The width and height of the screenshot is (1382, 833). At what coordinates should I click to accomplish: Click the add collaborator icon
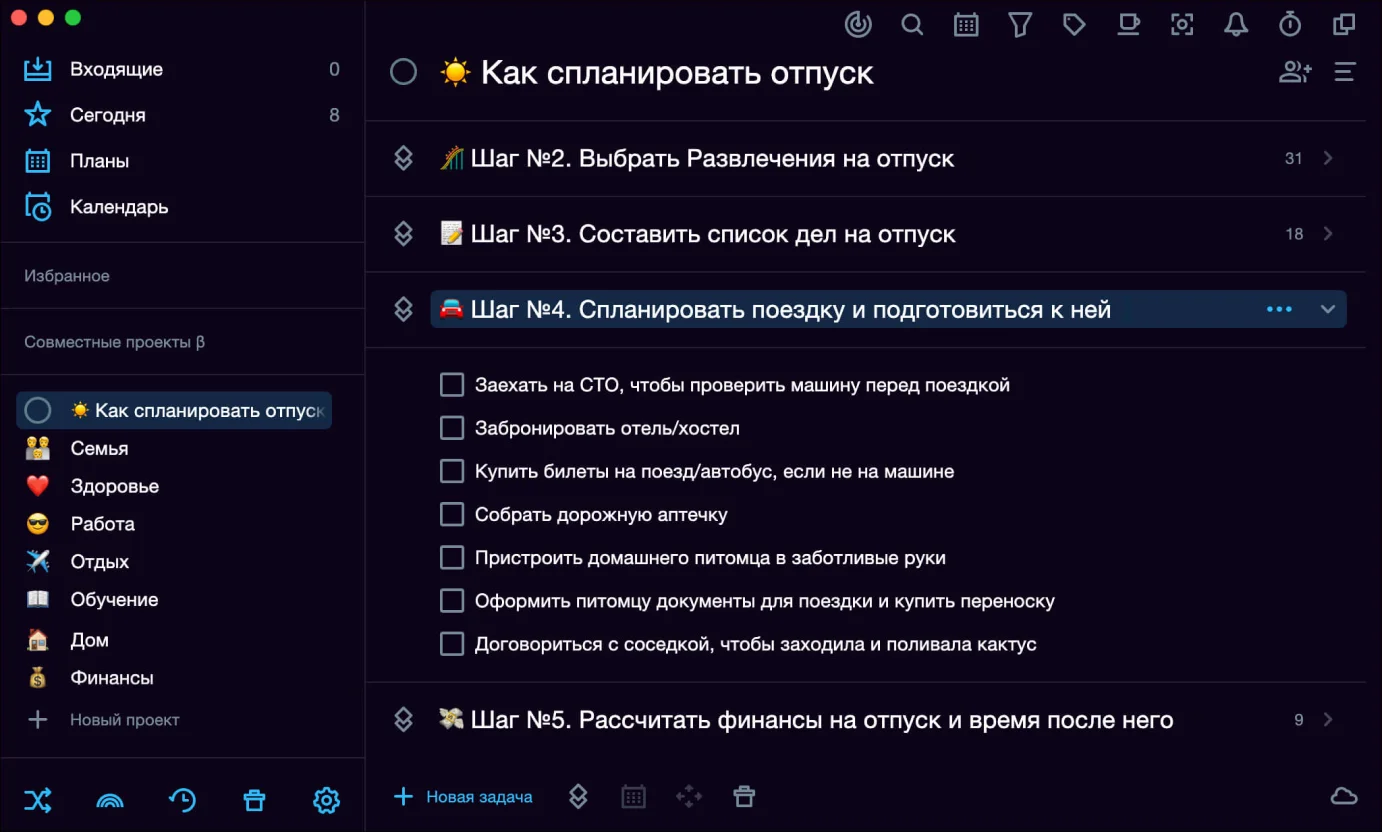[x=1295, y=72]
